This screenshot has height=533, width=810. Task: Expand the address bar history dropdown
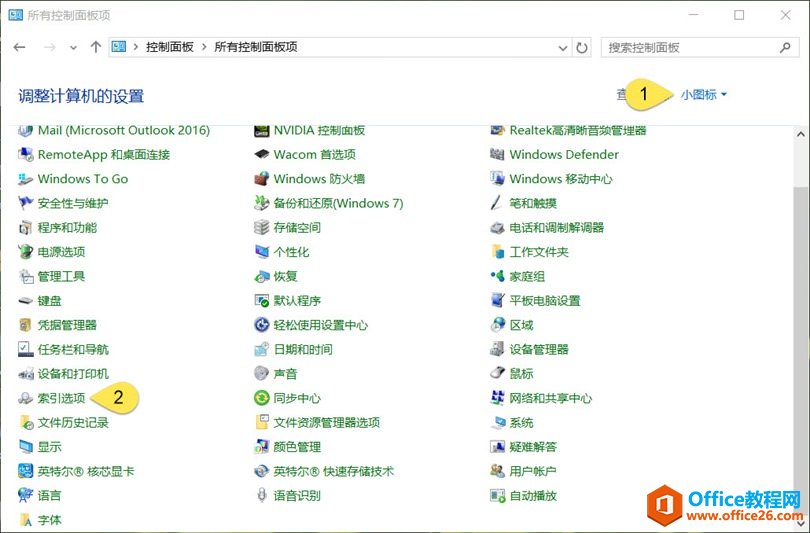tap(563, 48)
